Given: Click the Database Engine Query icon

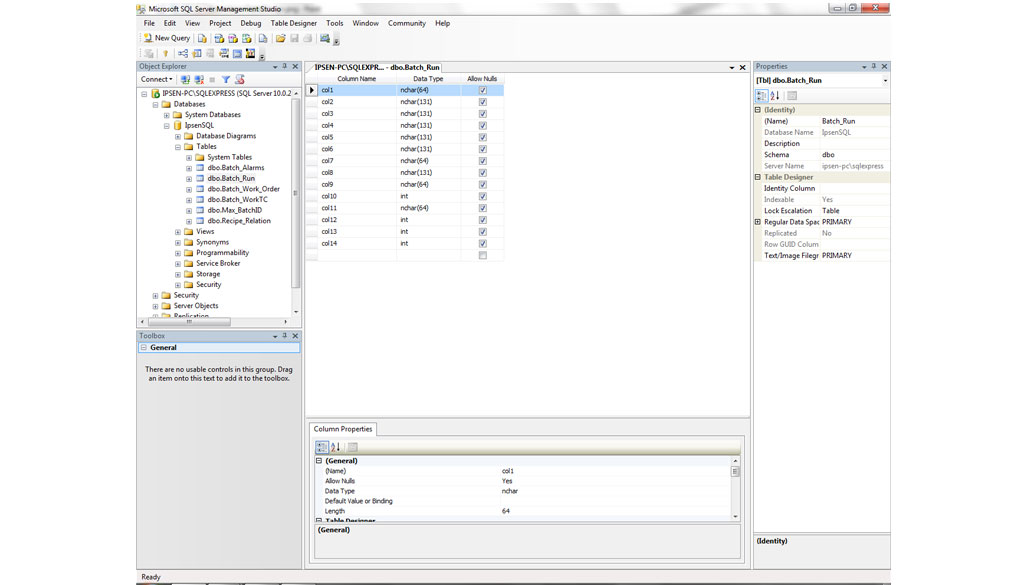Looking at the screenshot, I should 203,38.
